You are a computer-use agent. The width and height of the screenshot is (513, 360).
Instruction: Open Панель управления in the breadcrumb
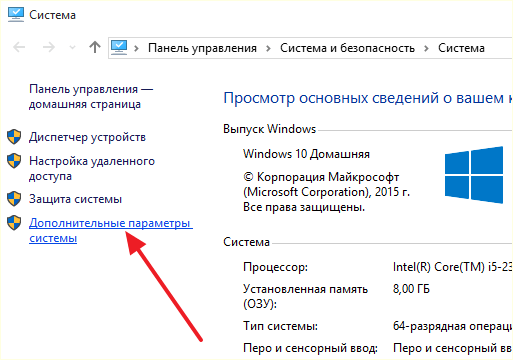click(202, 48)
